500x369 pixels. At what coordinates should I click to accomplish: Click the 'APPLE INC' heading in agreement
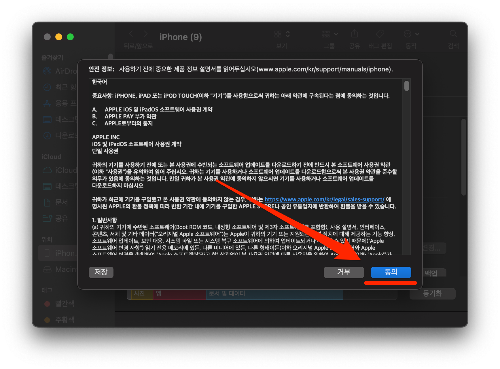coord(106,137)
